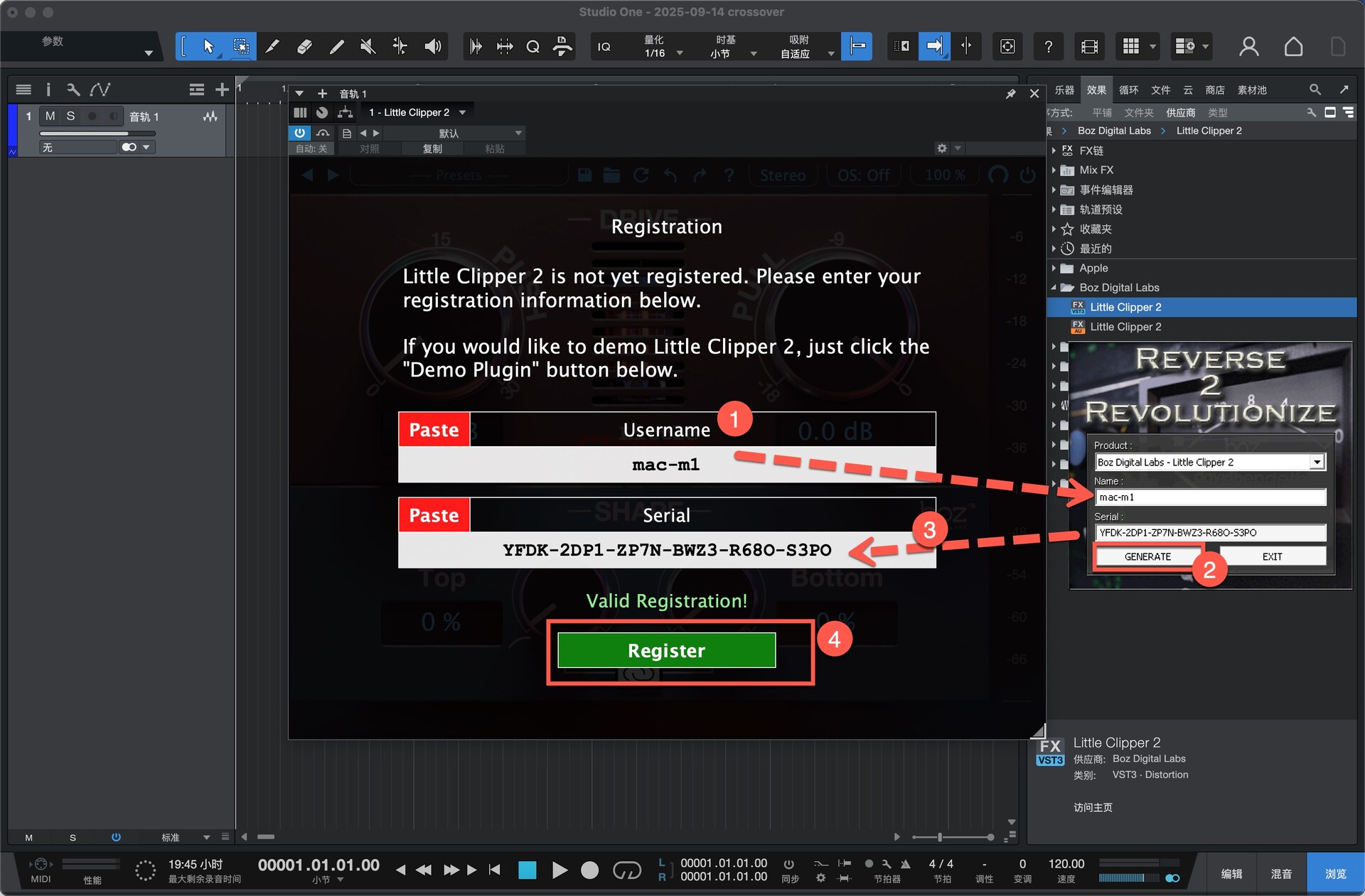This screenshot has height=896, width=1365.
Task: Collapse the Boz Digital Labs folder
Action: 1054,288
